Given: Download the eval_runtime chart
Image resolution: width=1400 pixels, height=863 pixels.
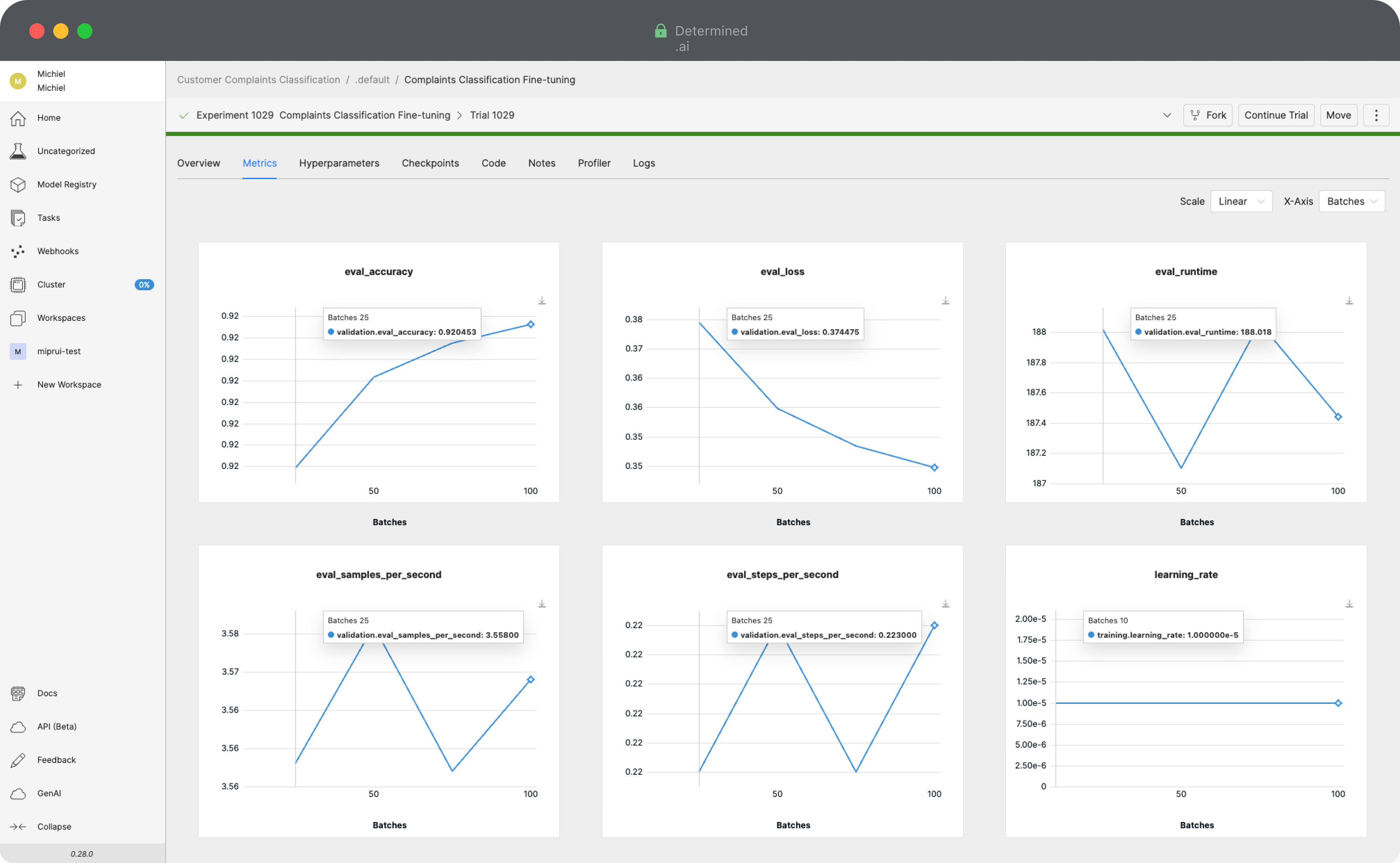Looking at the screenshot, I should (1349, 301).
